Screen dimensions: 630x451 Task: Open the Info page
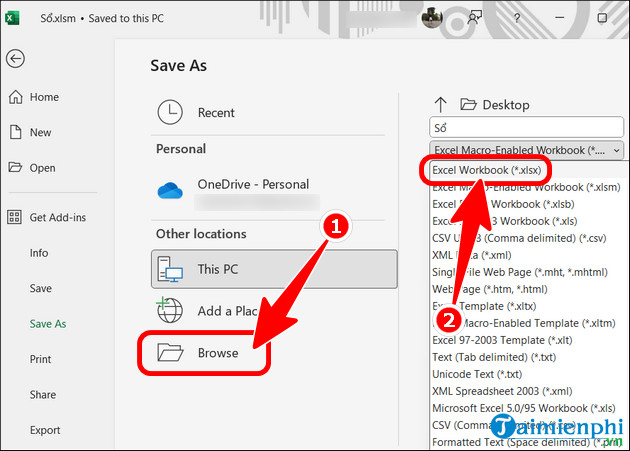click(x=39, y=253)
